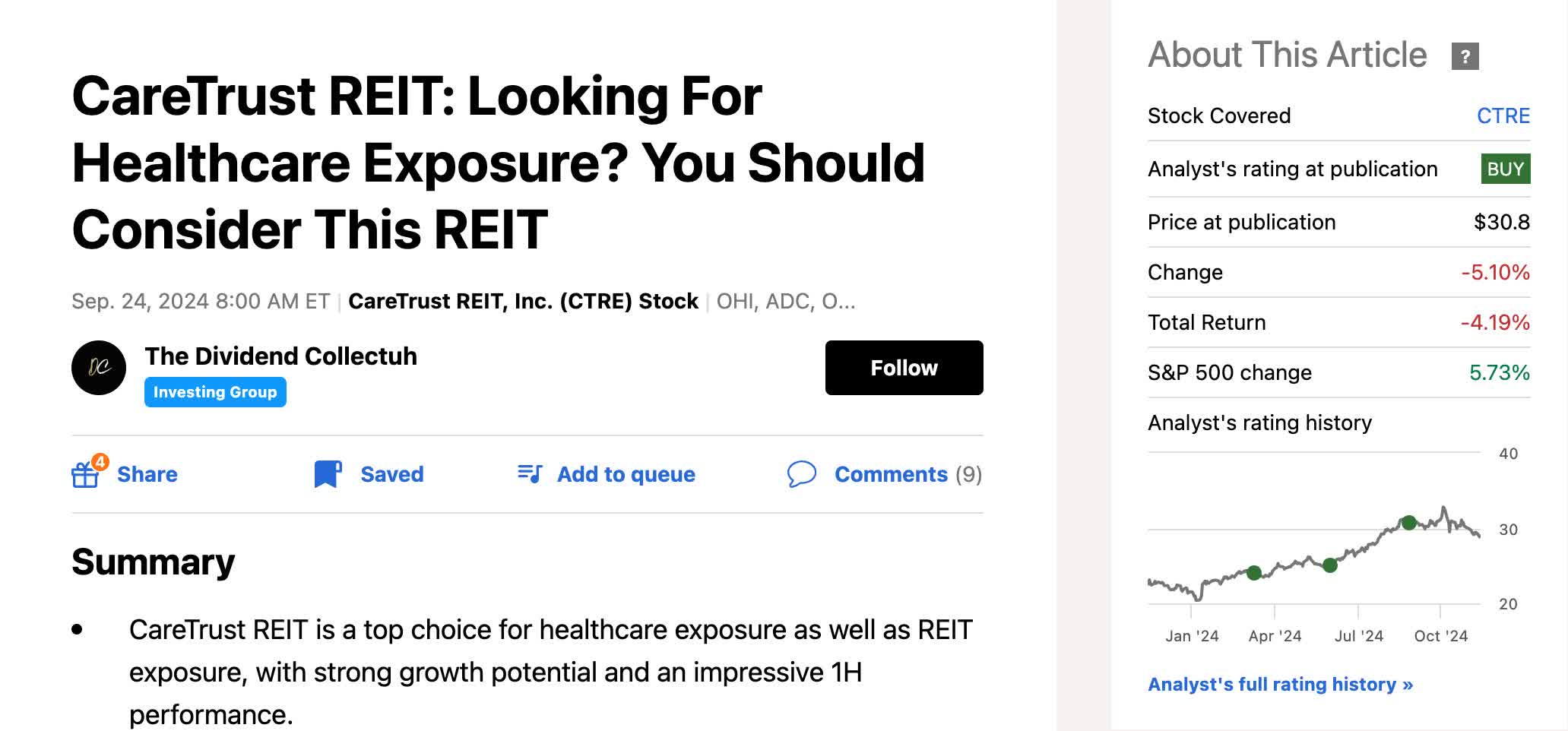
Task: Open Comments via speech bubble icon
Action: 800,473
